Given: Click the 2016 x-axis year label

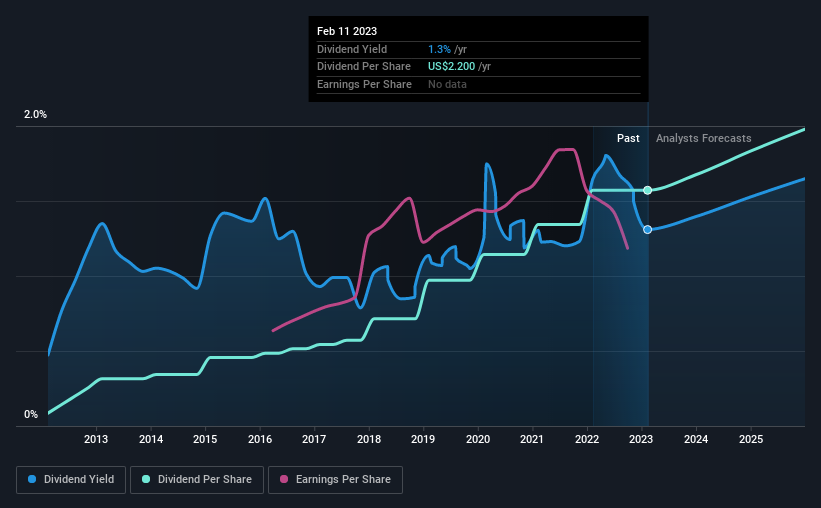Looking at the screenshot, I should pyautogui.click(x=260, y=439).
